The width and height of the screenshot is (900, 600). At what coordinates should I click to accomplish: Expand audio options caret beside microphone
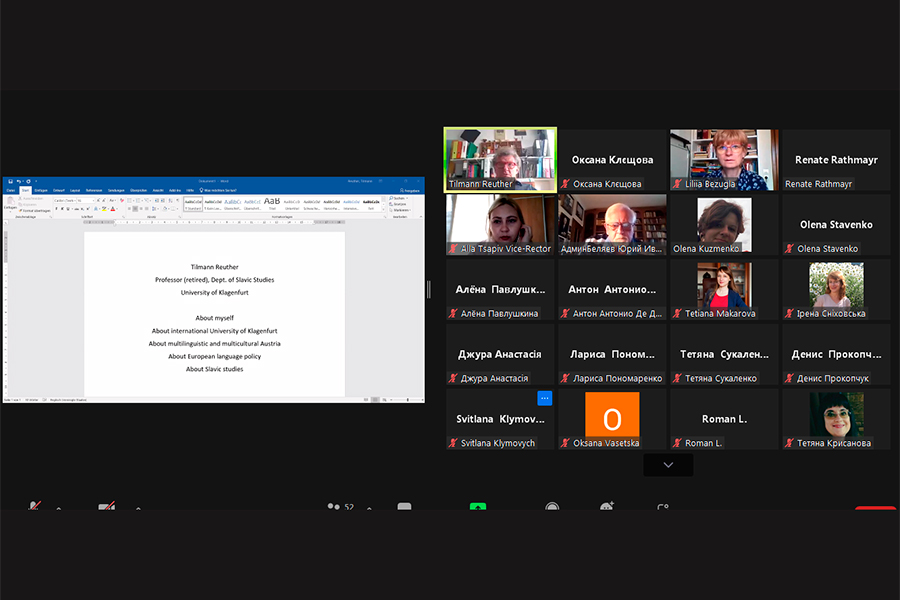coord(59,508)
